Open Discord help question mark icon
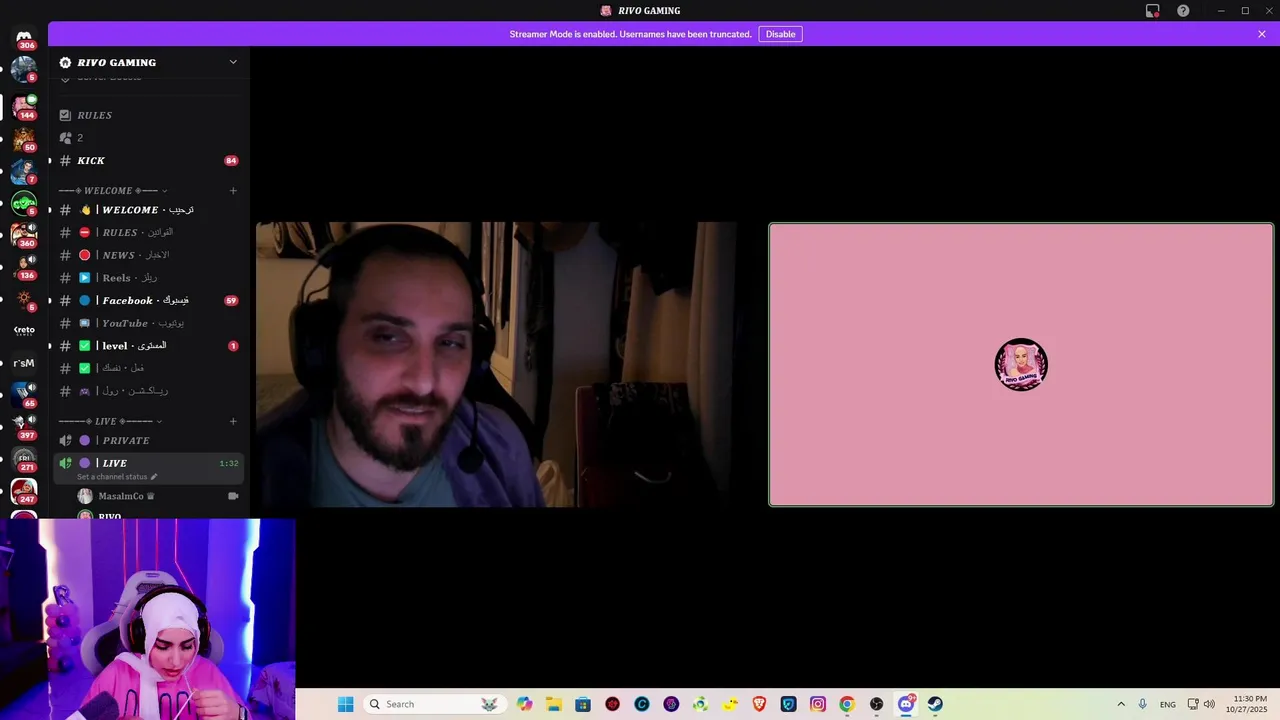The width and height of the screenshot is (1280, 720). 1183,11
